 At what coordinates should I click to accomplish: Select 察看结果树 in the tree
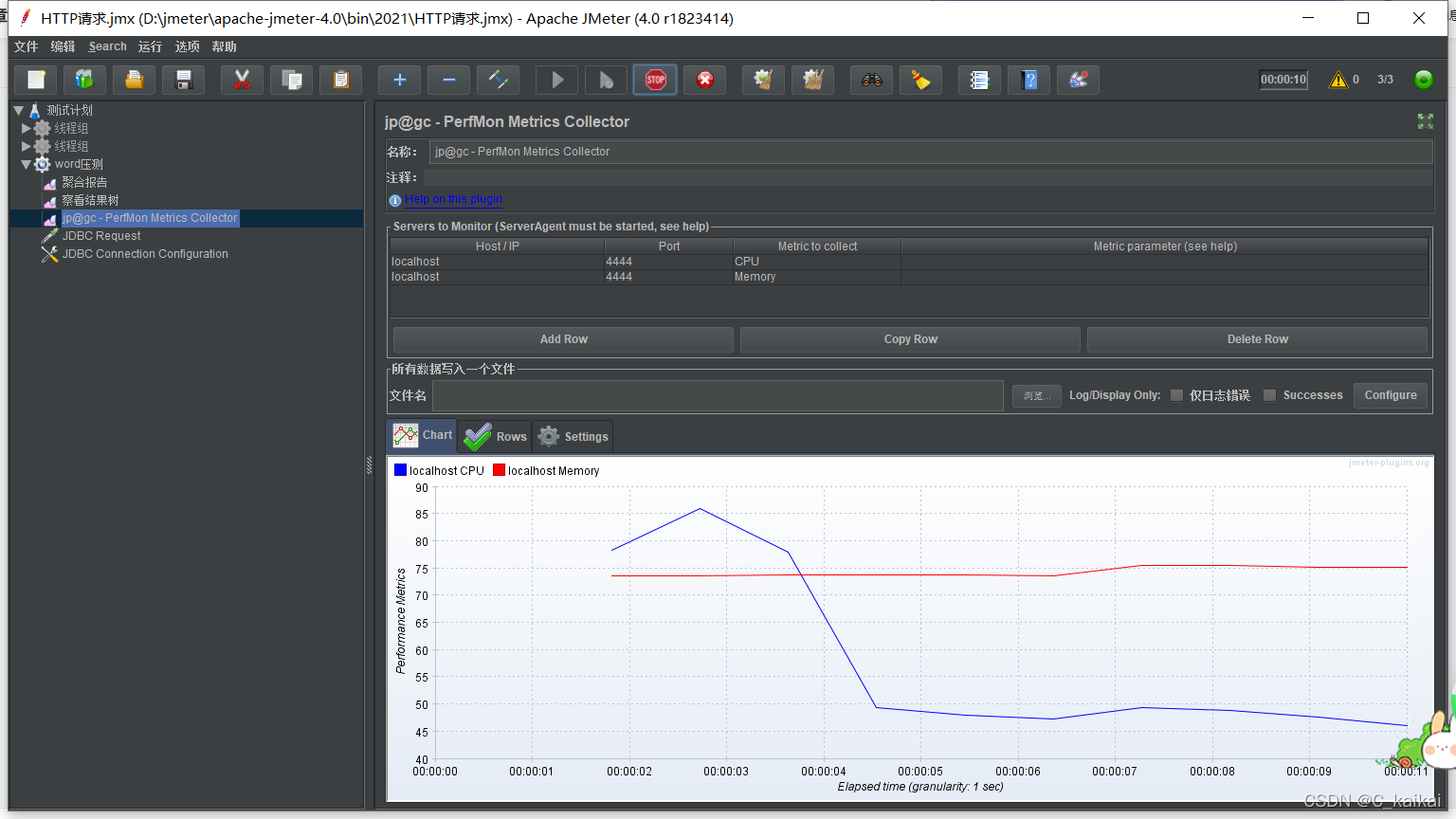pyautogui.click(x=90, y=200)
